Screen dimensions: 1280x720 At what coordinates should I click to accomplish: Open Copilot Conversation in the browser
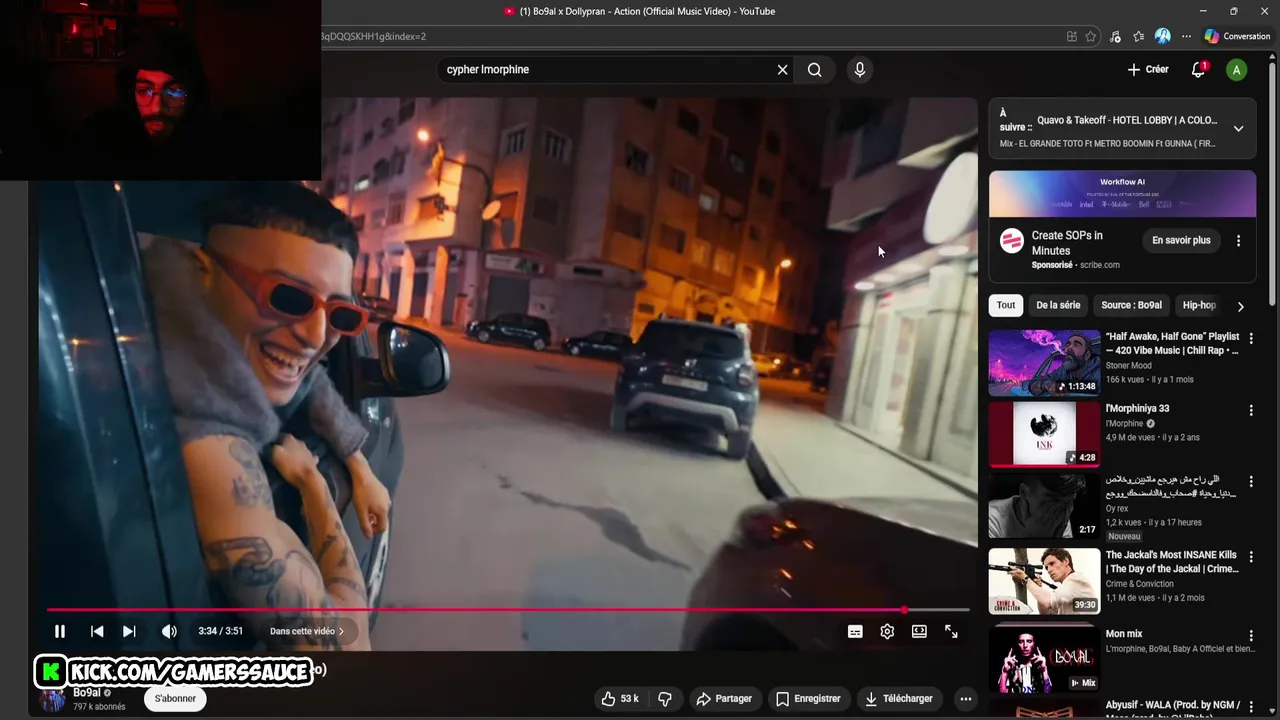click(x=1237, y=36)
